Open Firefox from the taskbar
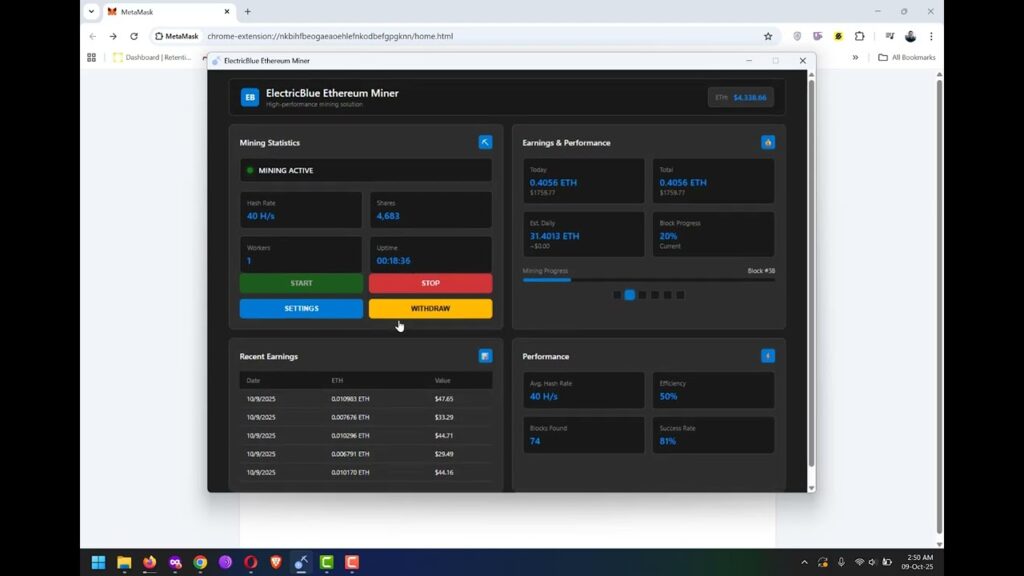This screenshot has height=576, width=1024. pos(150,562)
